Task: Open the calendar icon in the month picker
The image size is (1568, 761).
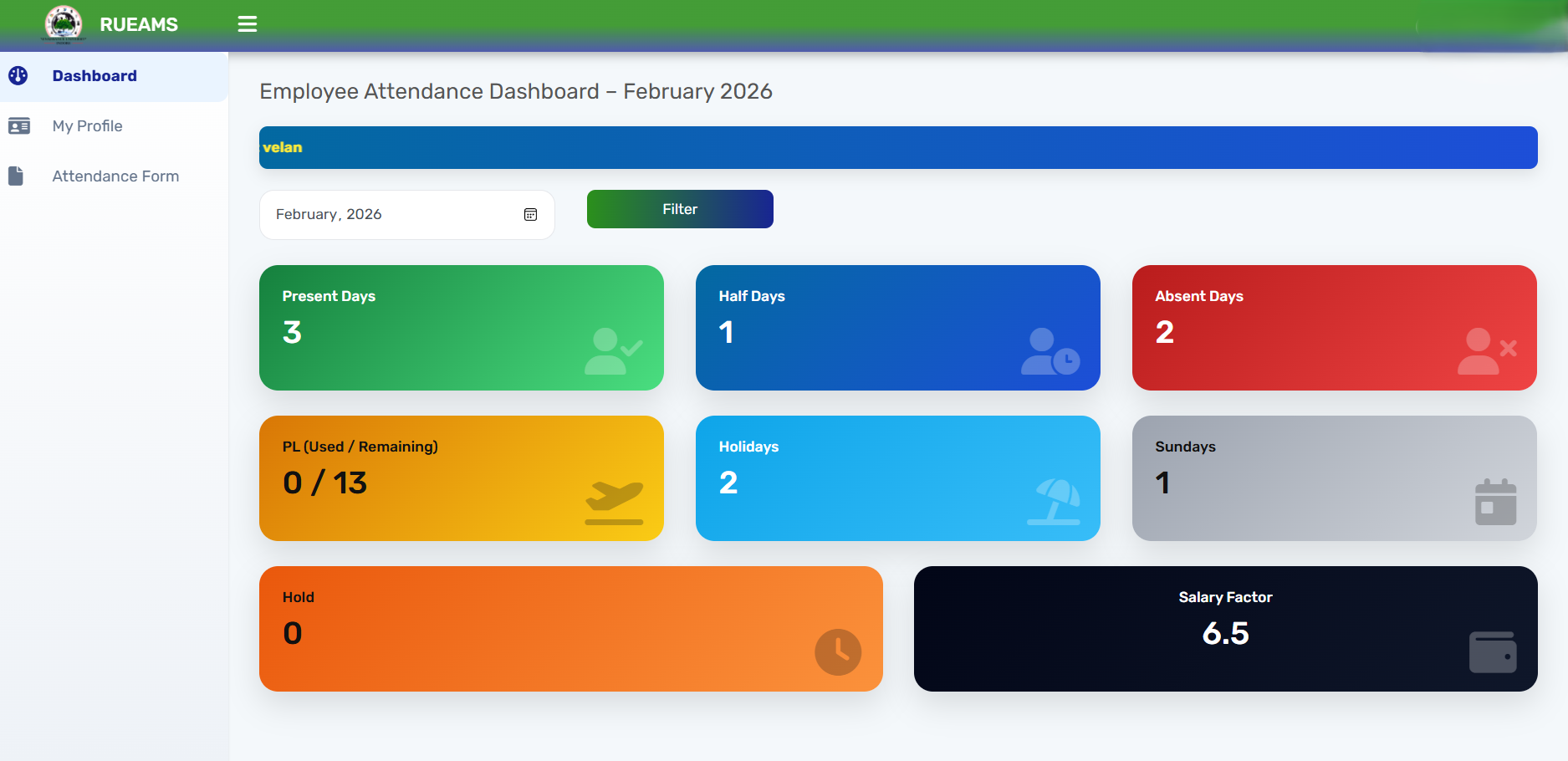Action: coord(530,214)
